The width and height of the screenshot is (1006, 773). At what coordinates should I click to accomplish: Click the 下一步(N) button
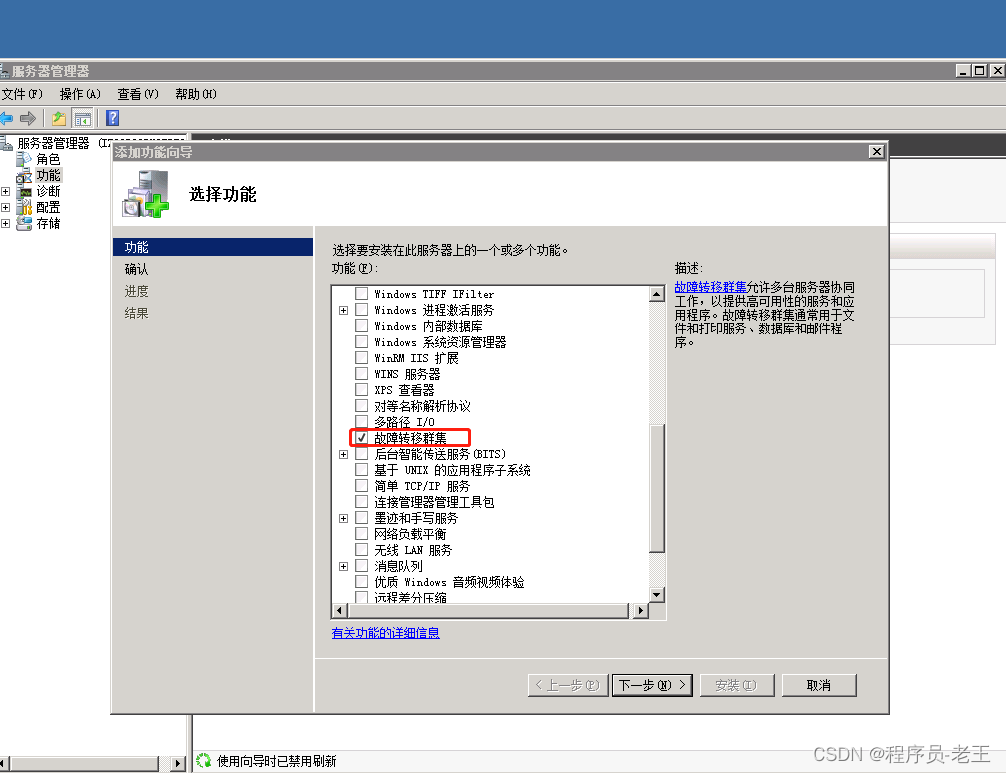(x=652, y=685)
